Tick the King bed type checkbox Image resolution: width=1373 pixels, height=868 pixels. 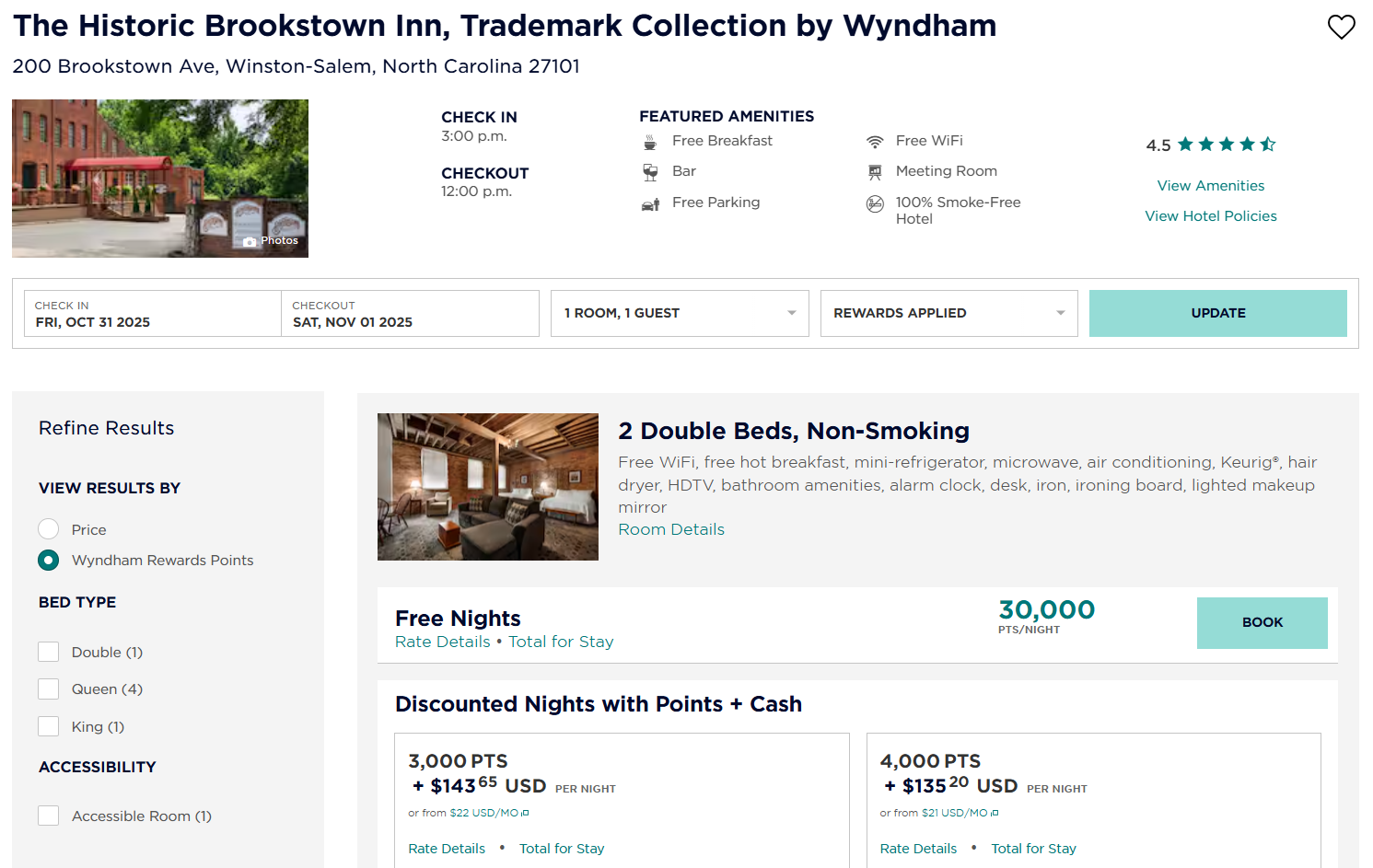click(x=49, y=727)
